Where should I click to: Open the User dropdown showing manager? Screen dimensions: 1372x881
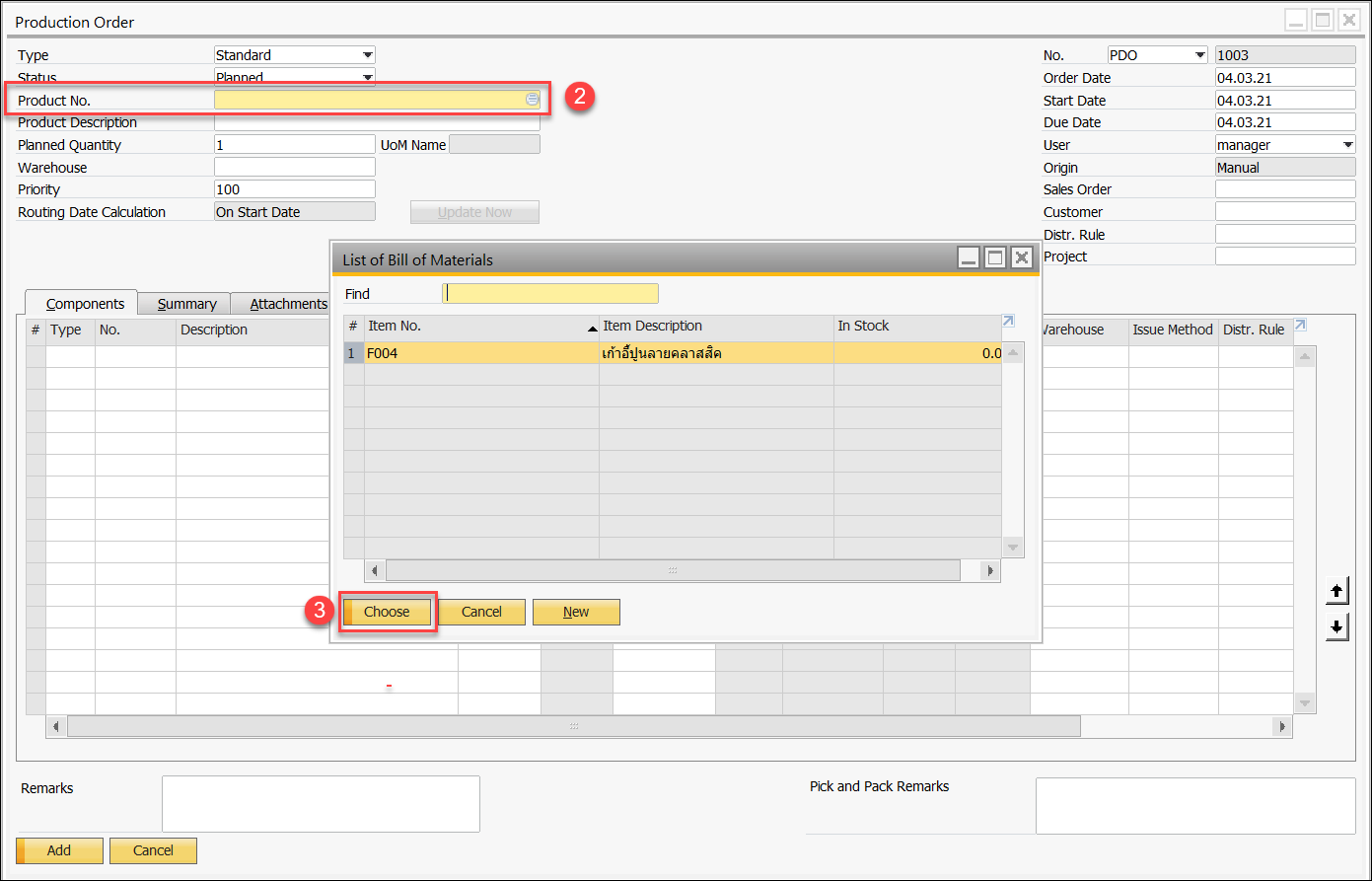coord(1348,145)
